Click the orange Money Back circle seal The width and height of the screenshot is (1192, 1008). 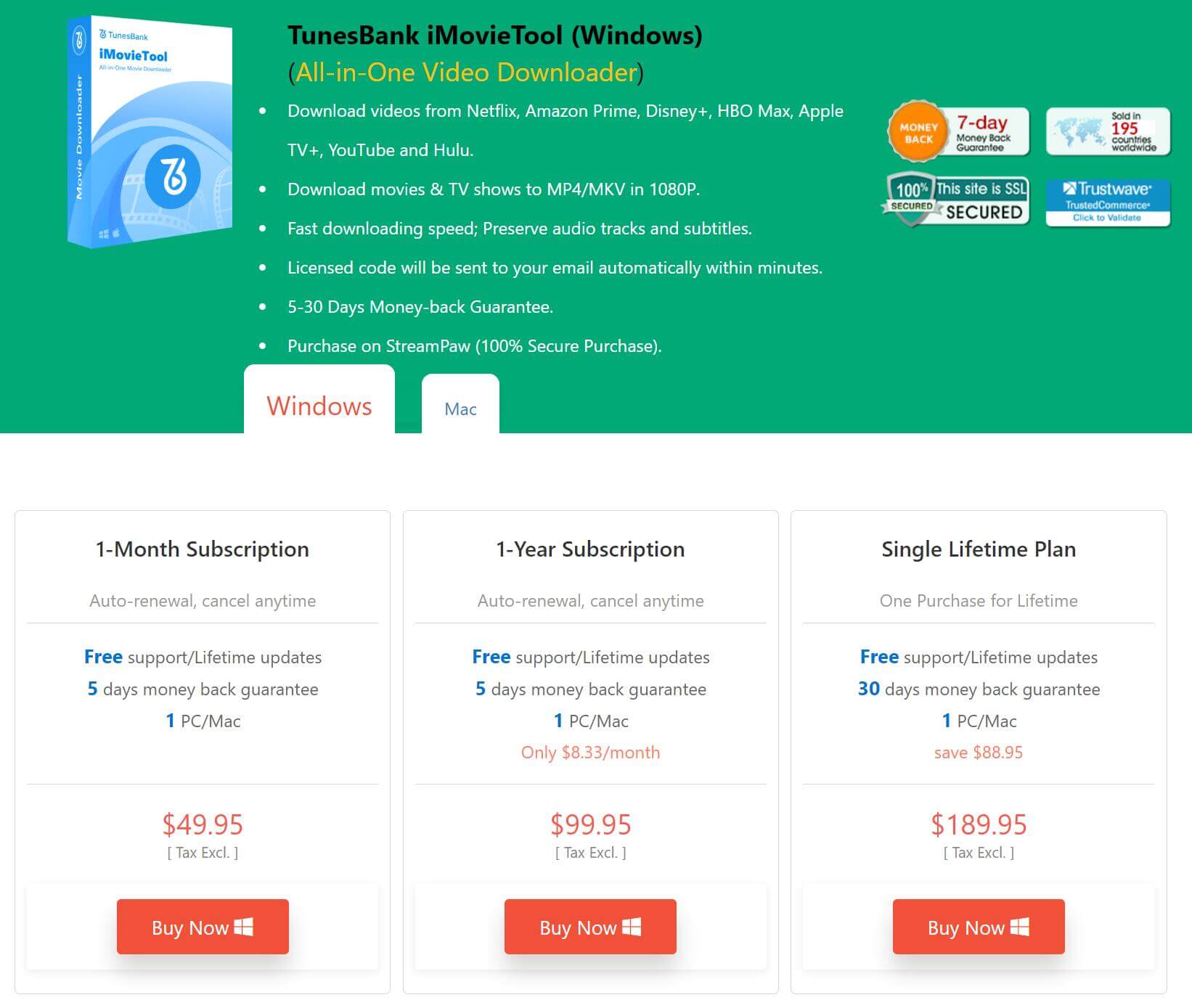[x=918, y=132]
